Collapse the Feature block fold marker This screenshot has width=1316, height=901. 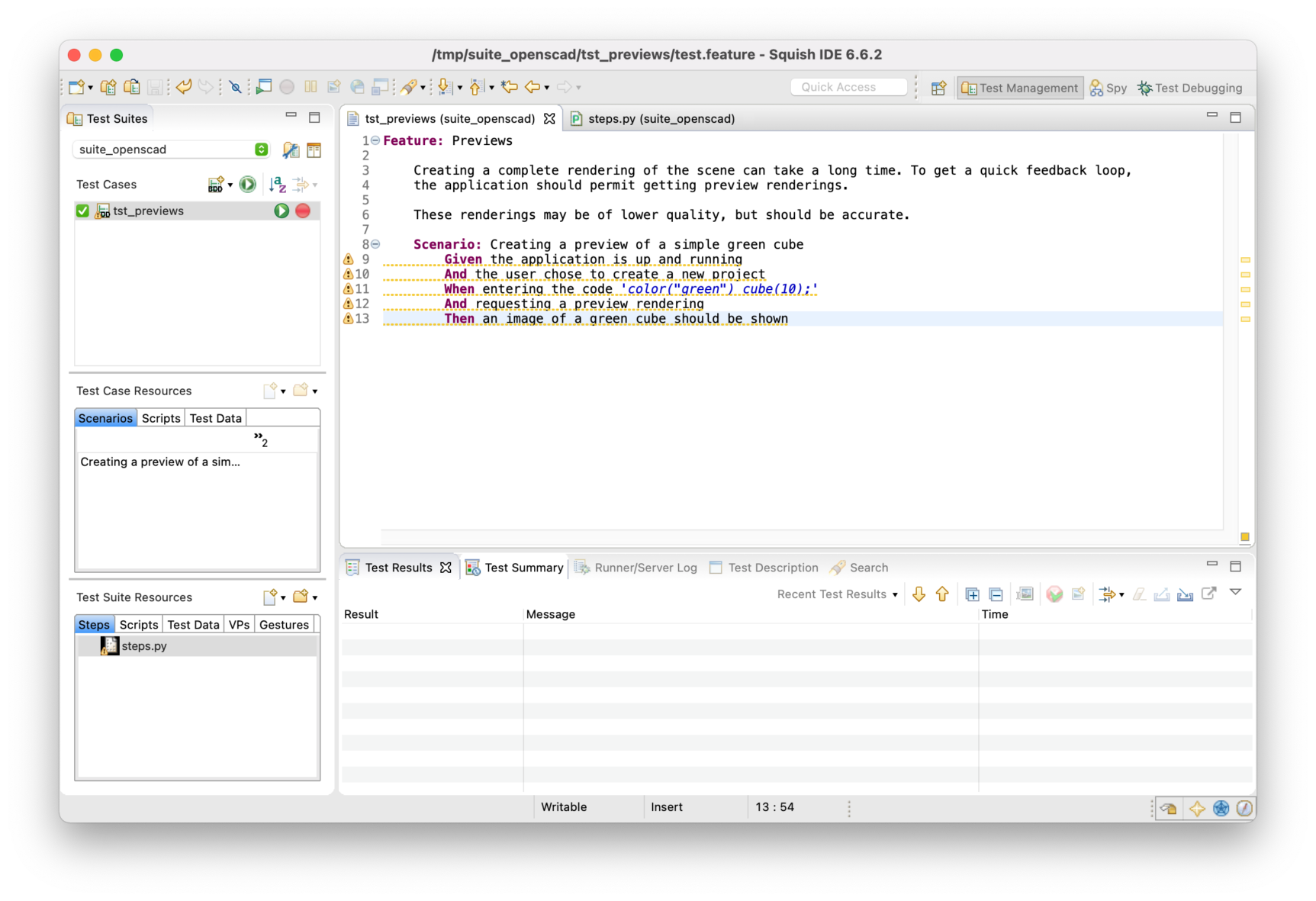[x=375, y=140]
